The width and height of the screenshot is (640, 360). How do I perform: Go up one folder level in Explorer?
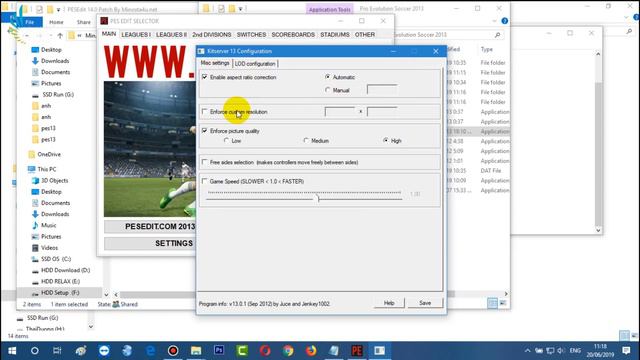(x=60, y=36)
